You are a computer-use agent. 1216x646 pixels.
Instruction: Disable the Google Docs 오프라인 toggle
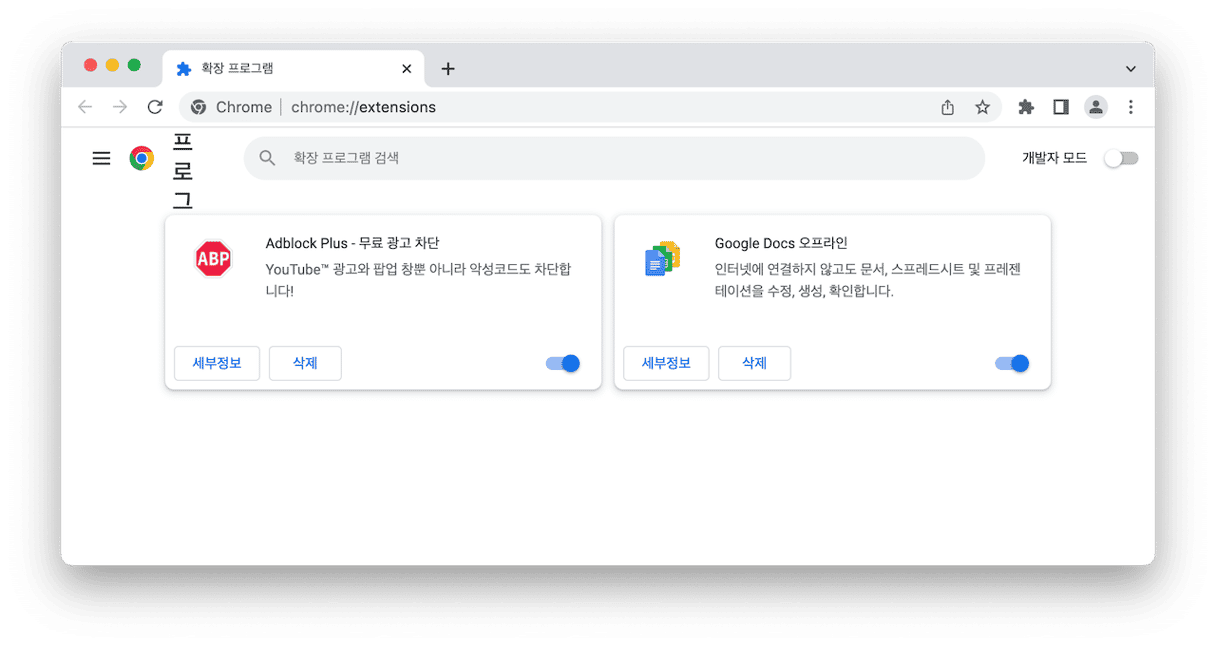point(1012,363)
